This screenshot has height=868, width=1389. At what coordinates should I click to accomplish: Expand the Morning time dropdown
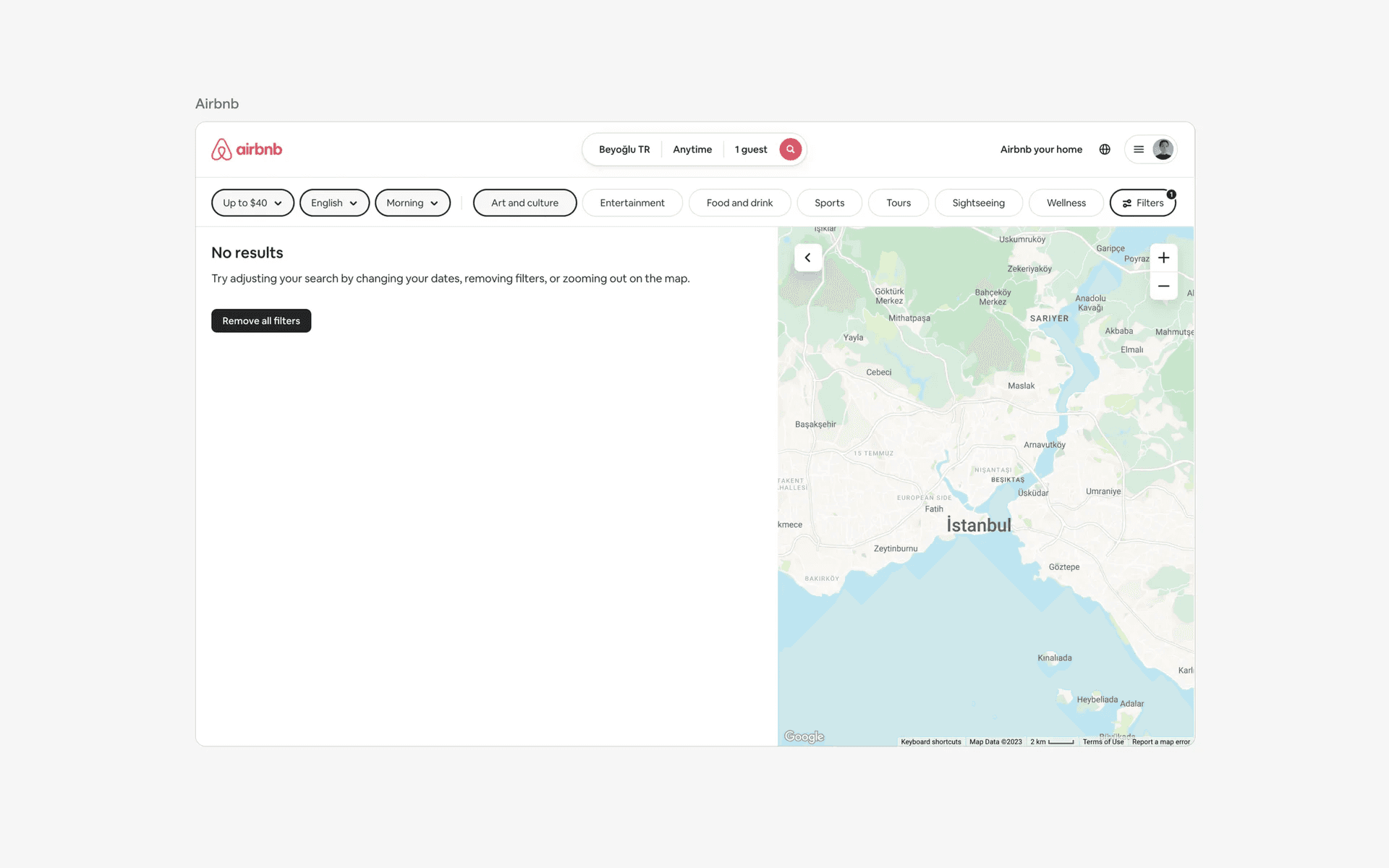pos(412,203)
